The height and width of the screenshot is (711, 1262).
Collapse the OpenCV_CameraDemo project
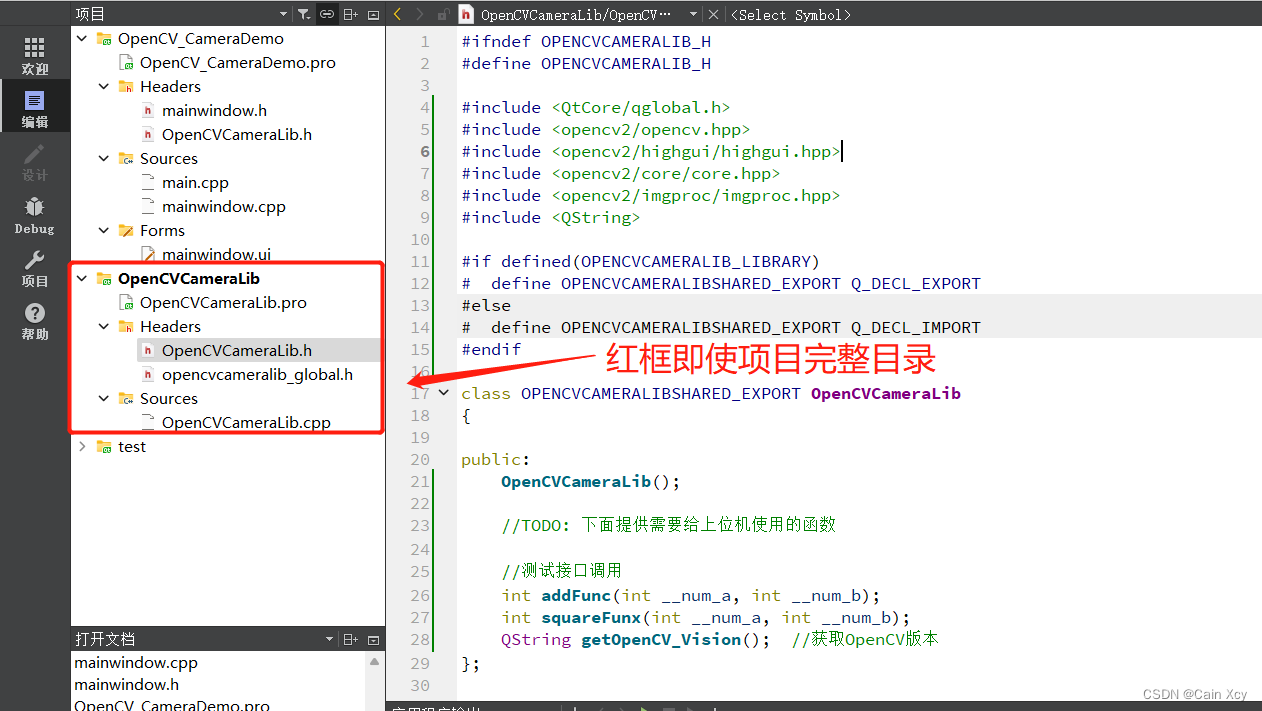click(83, 38)
